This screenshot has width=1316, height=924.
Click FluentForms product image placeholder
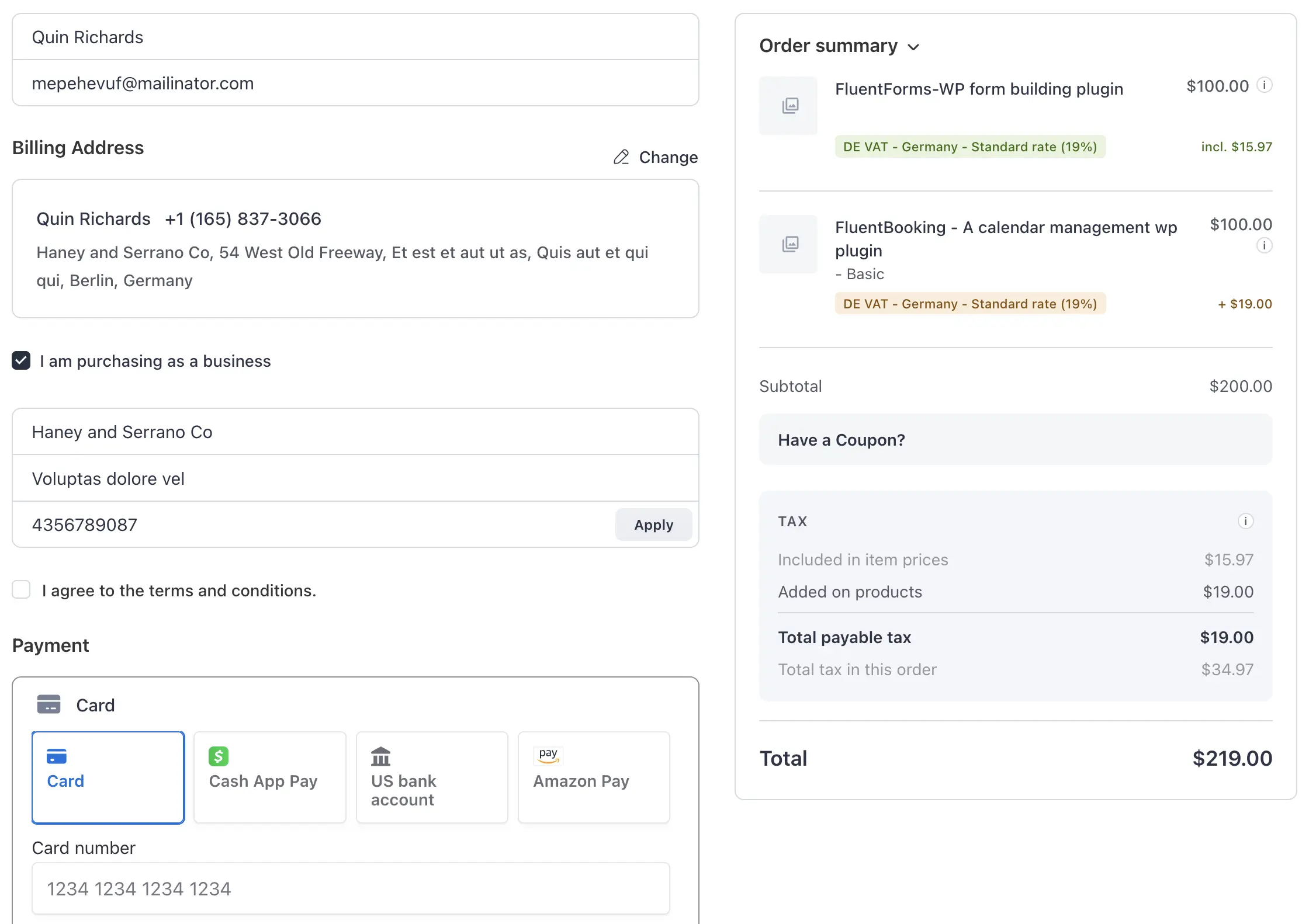pos(788,106)
